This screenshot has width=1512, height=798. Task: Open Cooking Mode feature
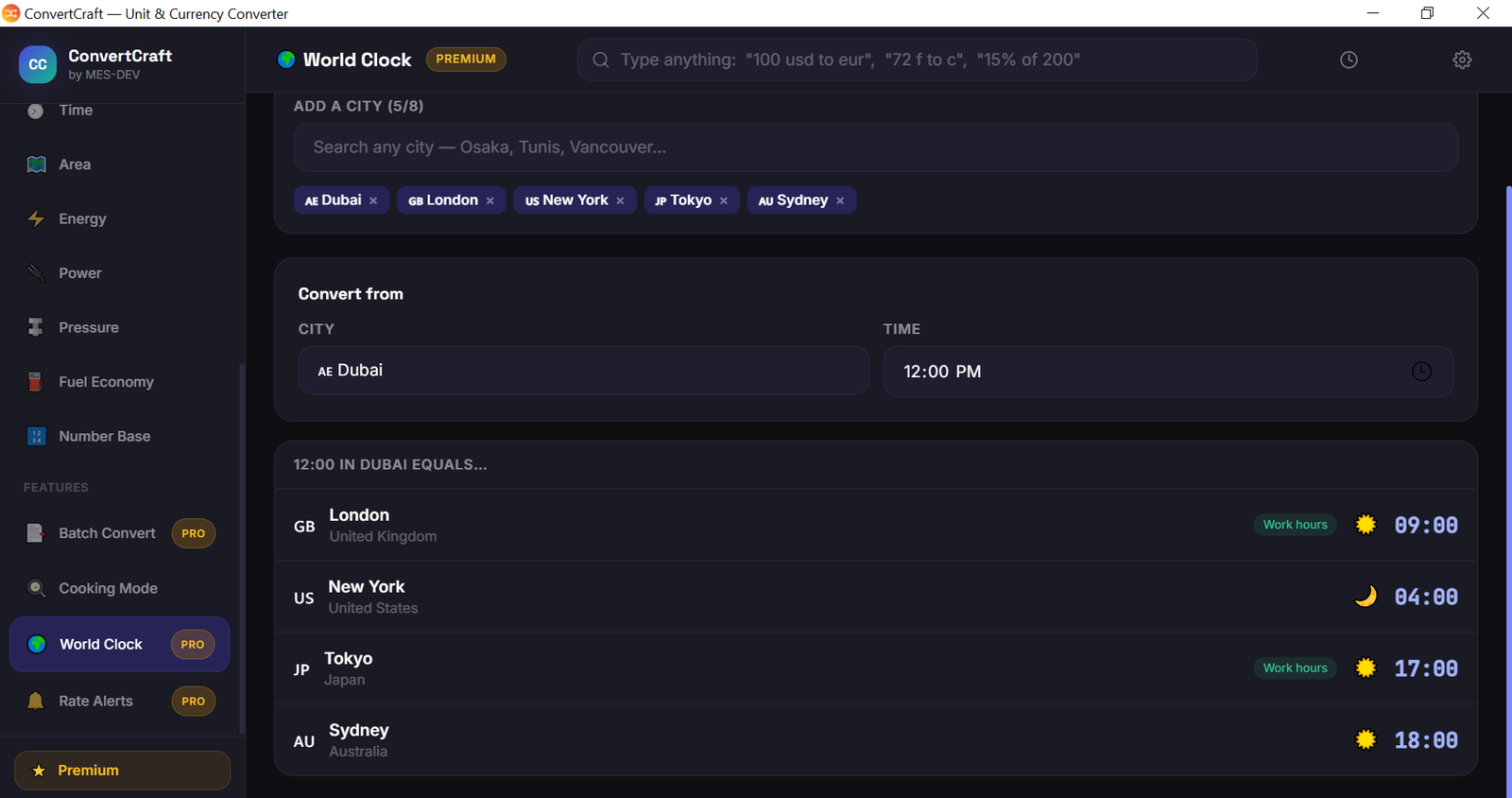pos(119,588)
